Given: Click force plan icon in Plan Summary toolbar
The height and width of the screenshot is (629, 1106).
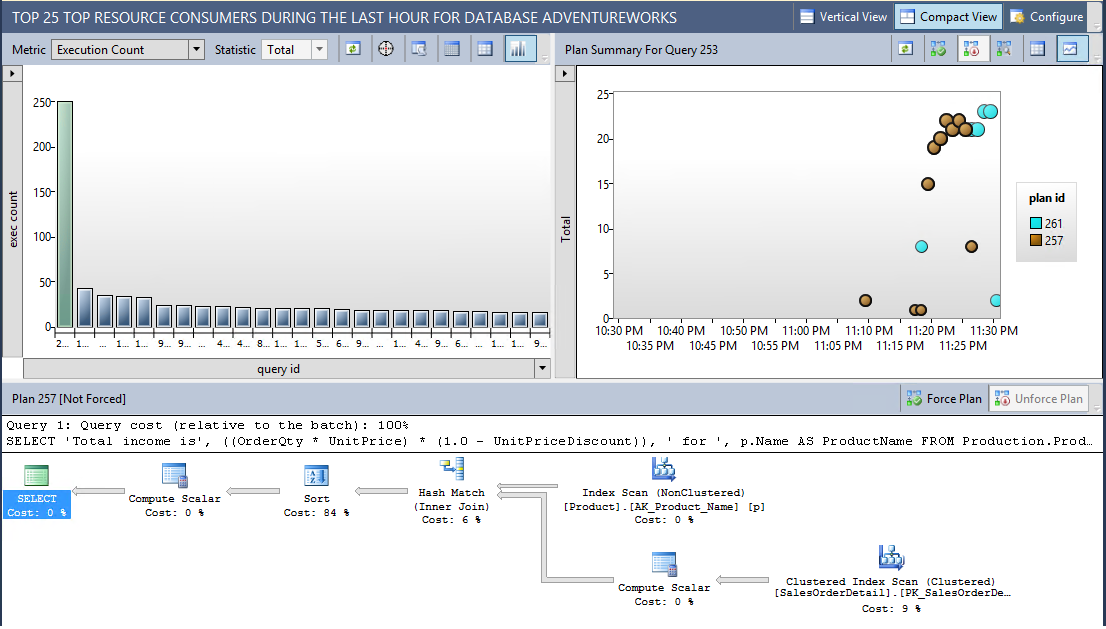Looking at the screenshot, I should pyautogui.click(x=938, y=49).
